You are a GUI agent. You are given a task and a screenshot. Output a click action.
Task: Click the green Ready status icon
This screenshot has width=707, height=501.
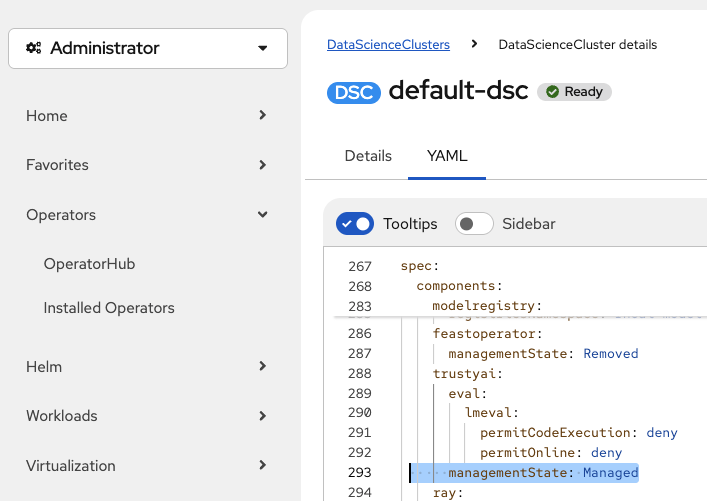click(x=552, y=92)
